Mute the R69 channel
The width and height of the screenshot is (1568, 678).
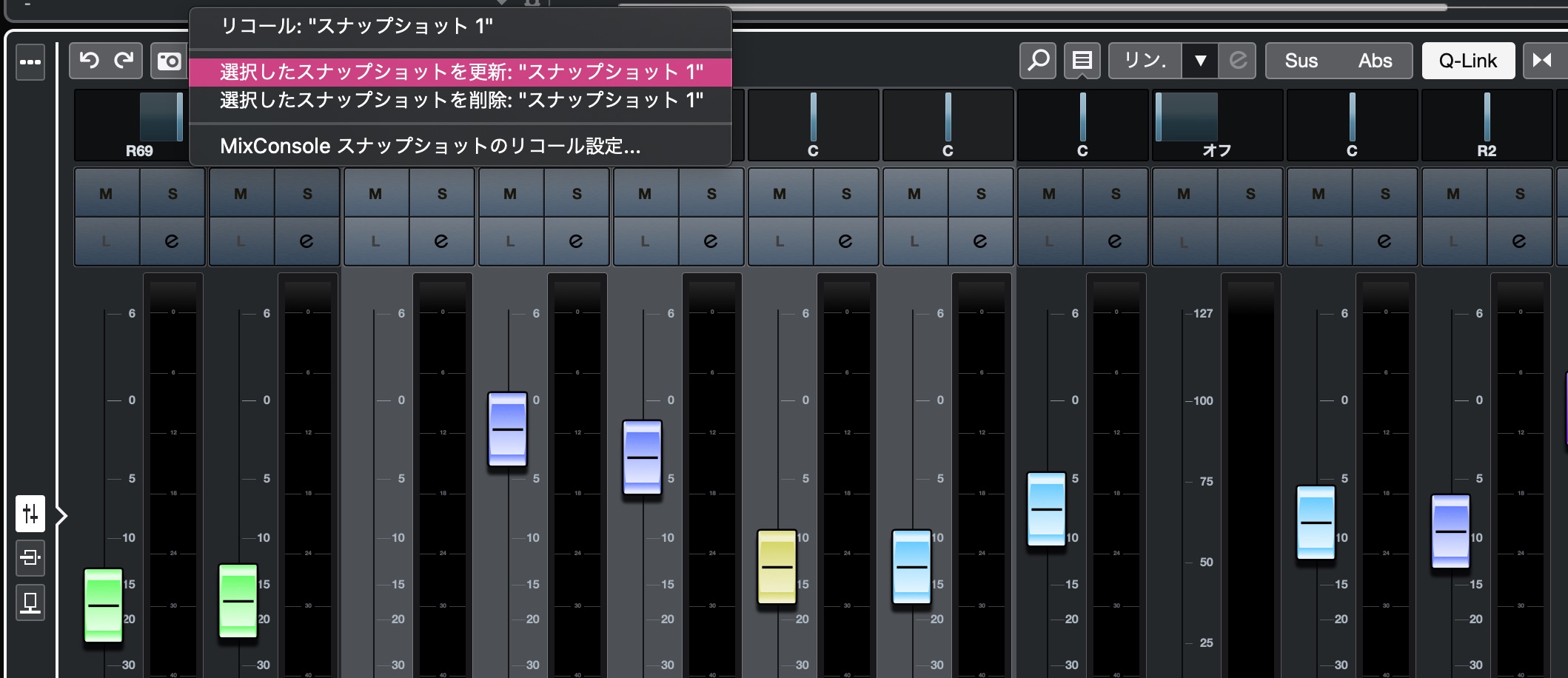[107, 193]
